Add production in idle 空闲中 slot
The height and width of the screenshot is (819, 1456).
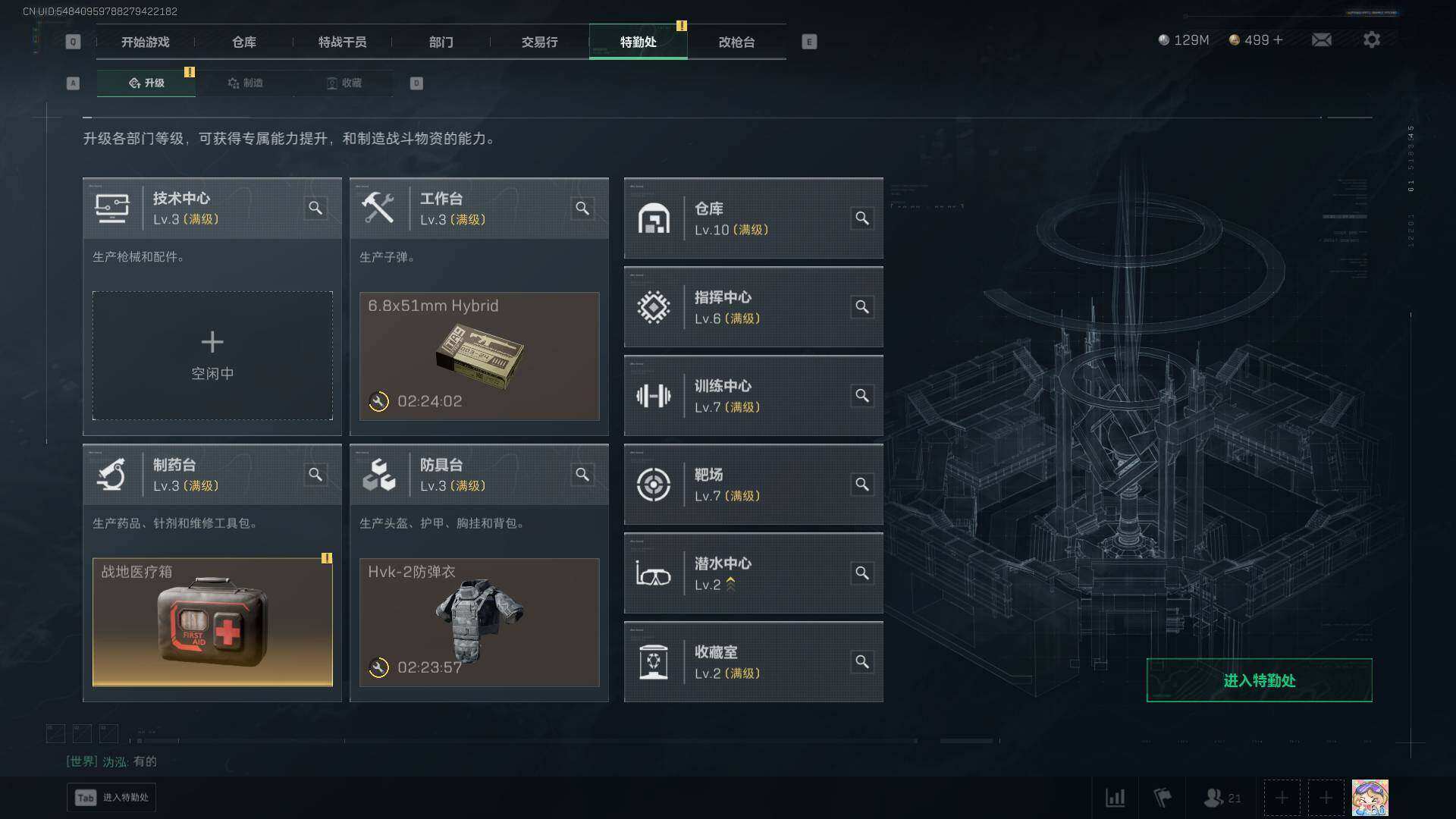(x=212, y=356)
